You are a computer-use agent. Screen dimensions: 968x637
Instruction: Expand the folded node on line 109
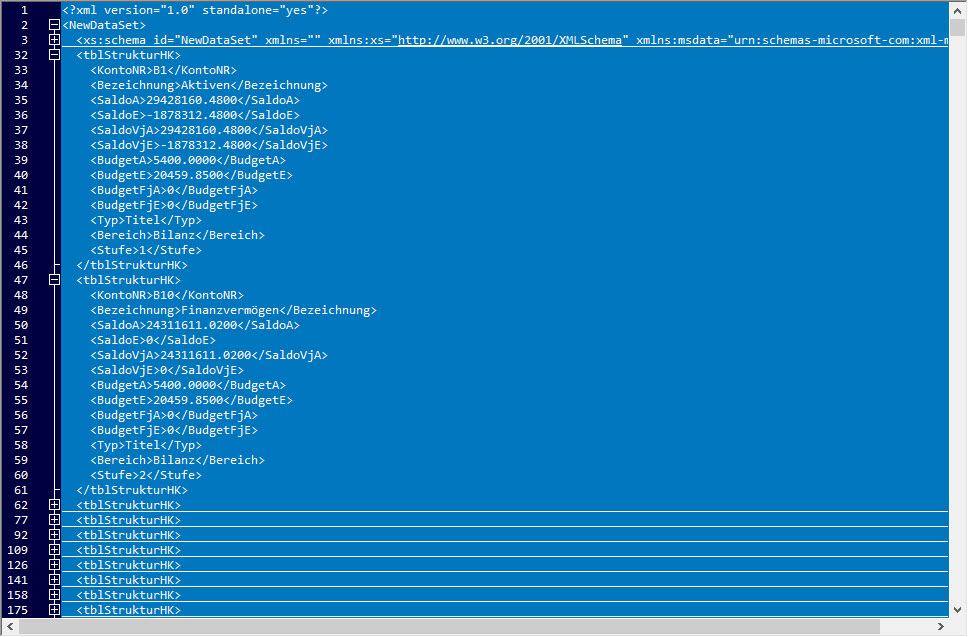(x=54, y=550)
